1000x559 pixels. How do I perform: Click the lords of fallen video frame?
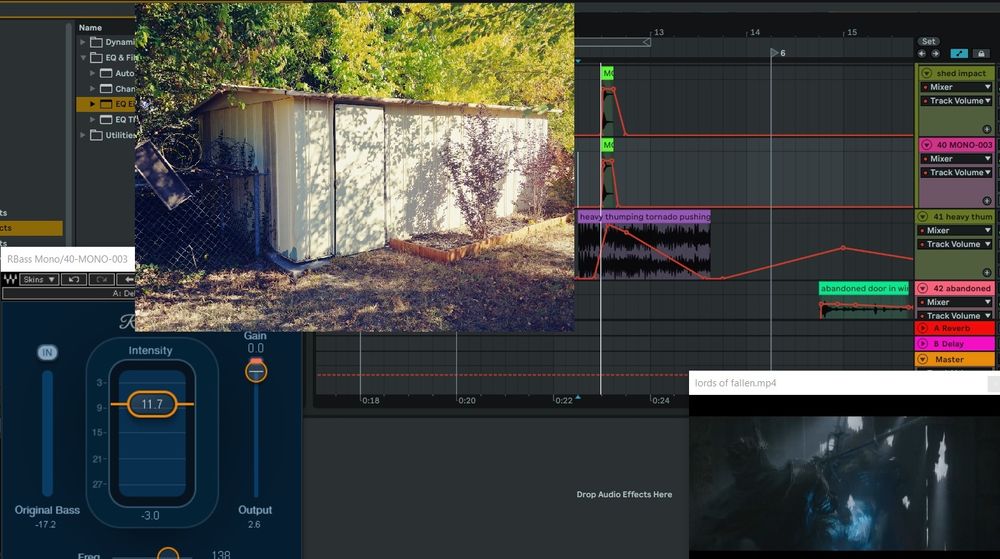point(844,477)
